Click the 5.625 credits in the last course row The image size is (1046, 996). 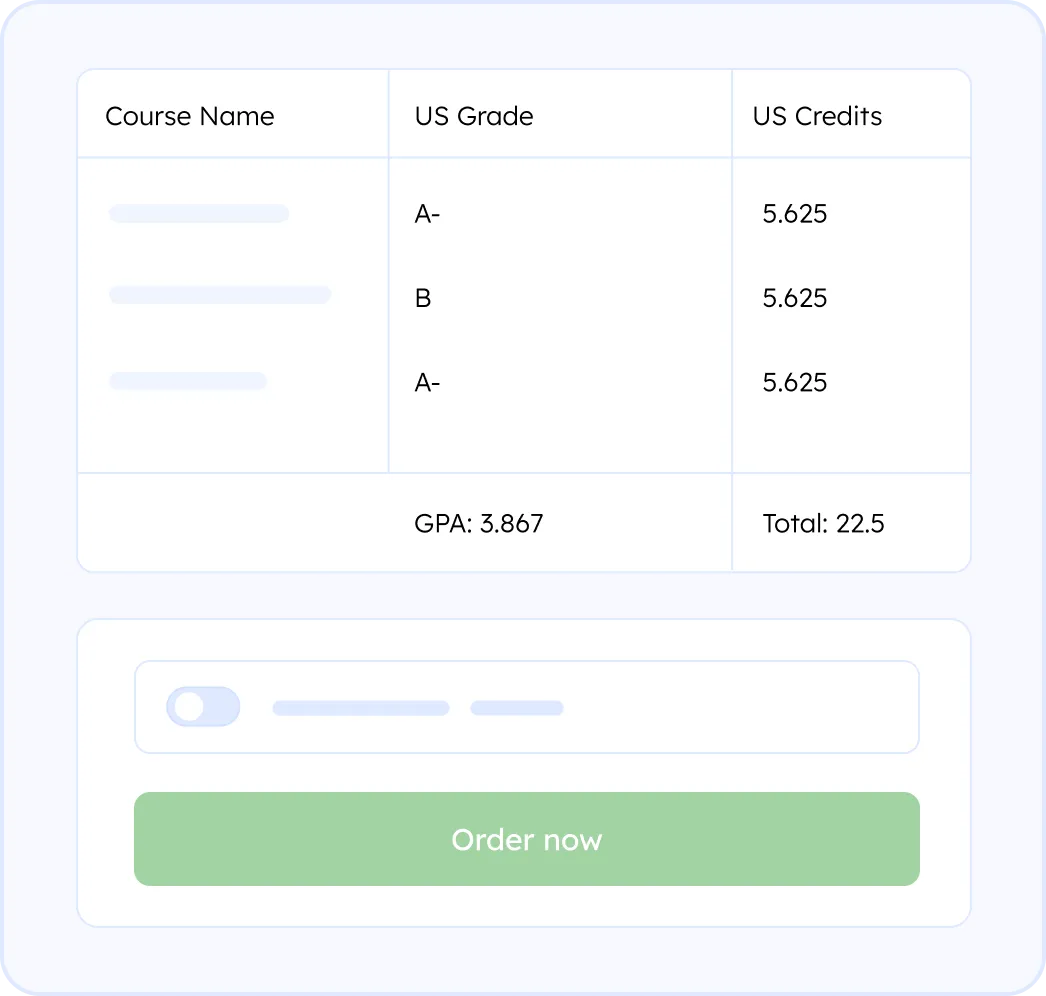click(795, 383)
